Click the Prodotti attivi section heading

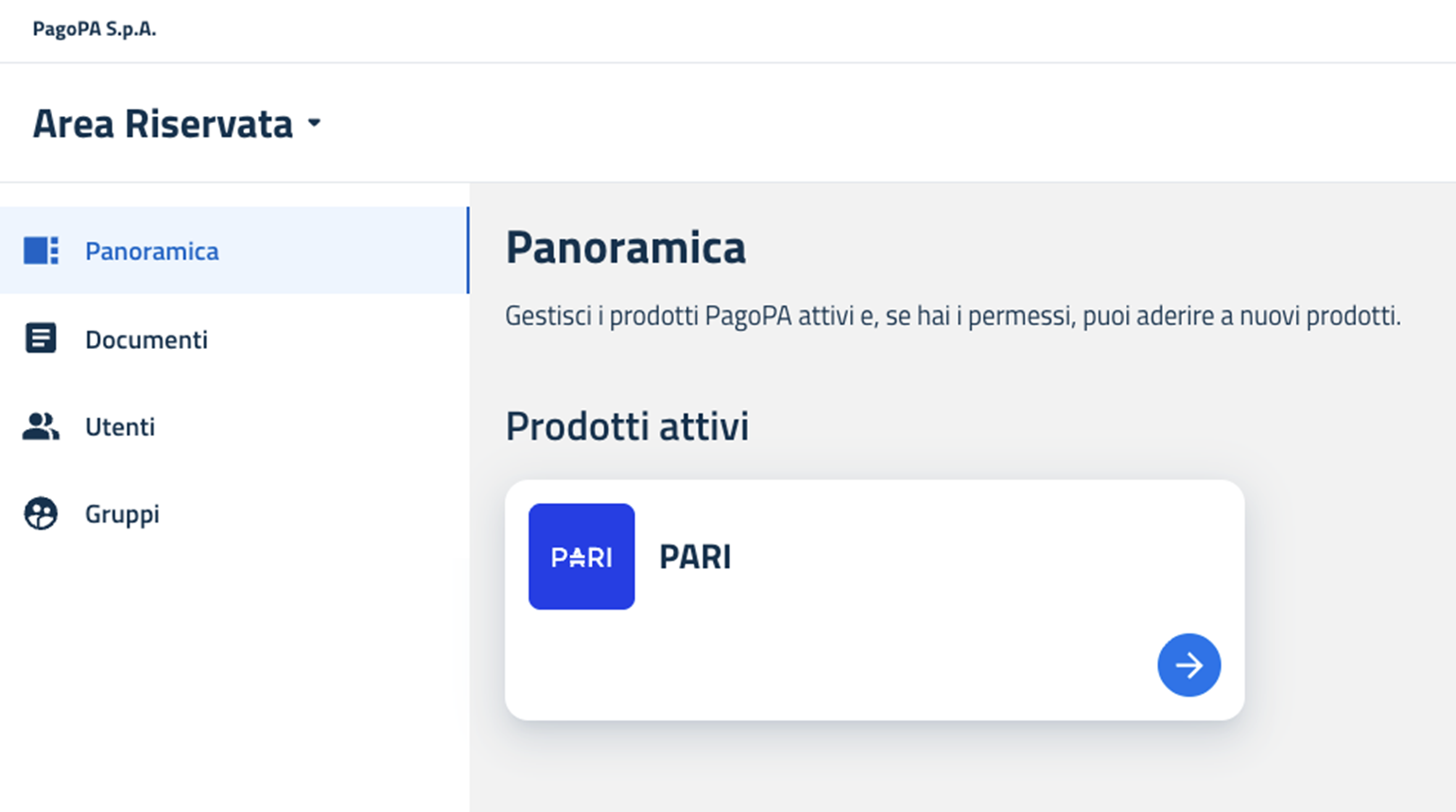click(627, 426)
